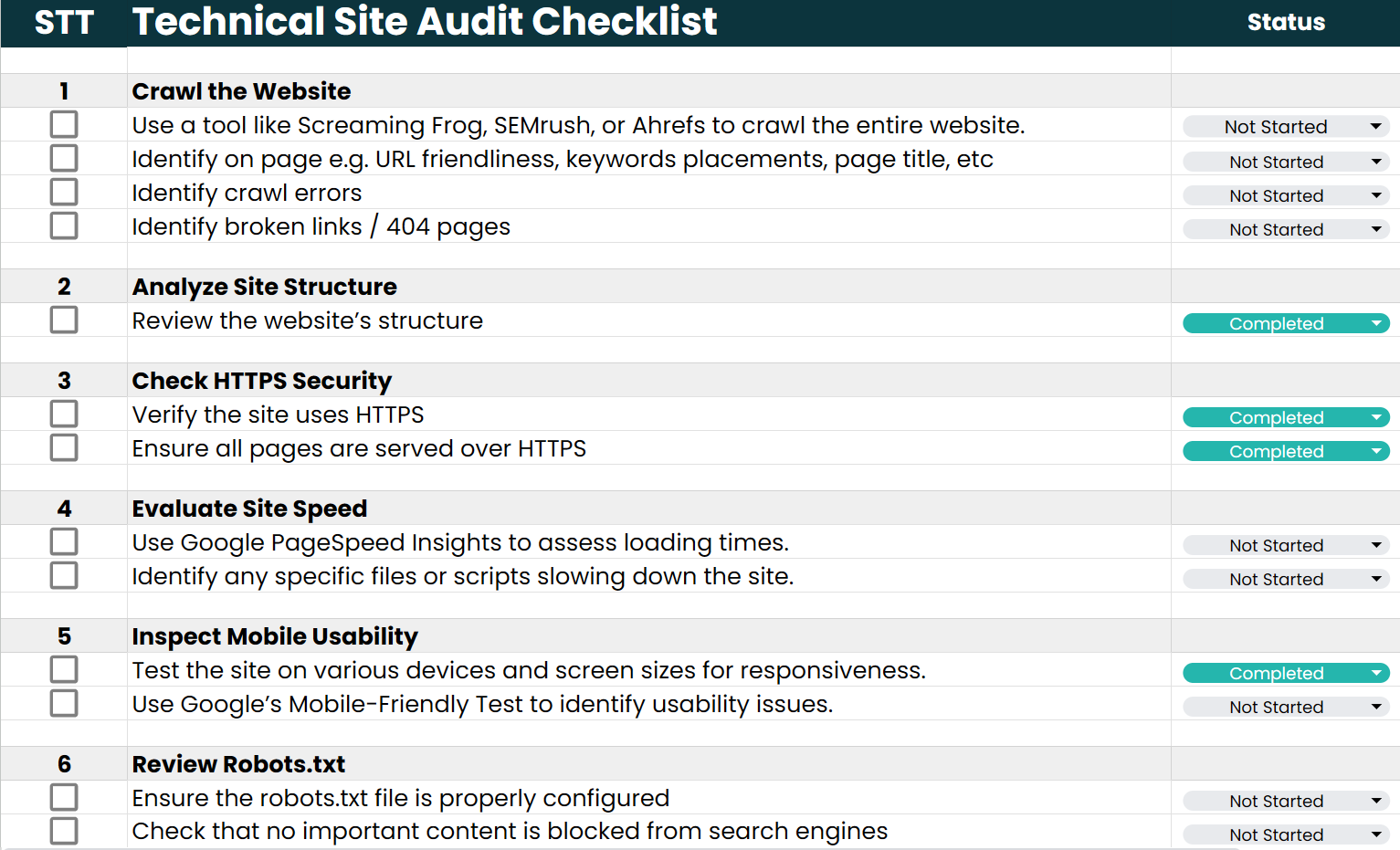
Task: Expand status dropdown for 'Identify crawl errors'
Action: pos(1375,195)
